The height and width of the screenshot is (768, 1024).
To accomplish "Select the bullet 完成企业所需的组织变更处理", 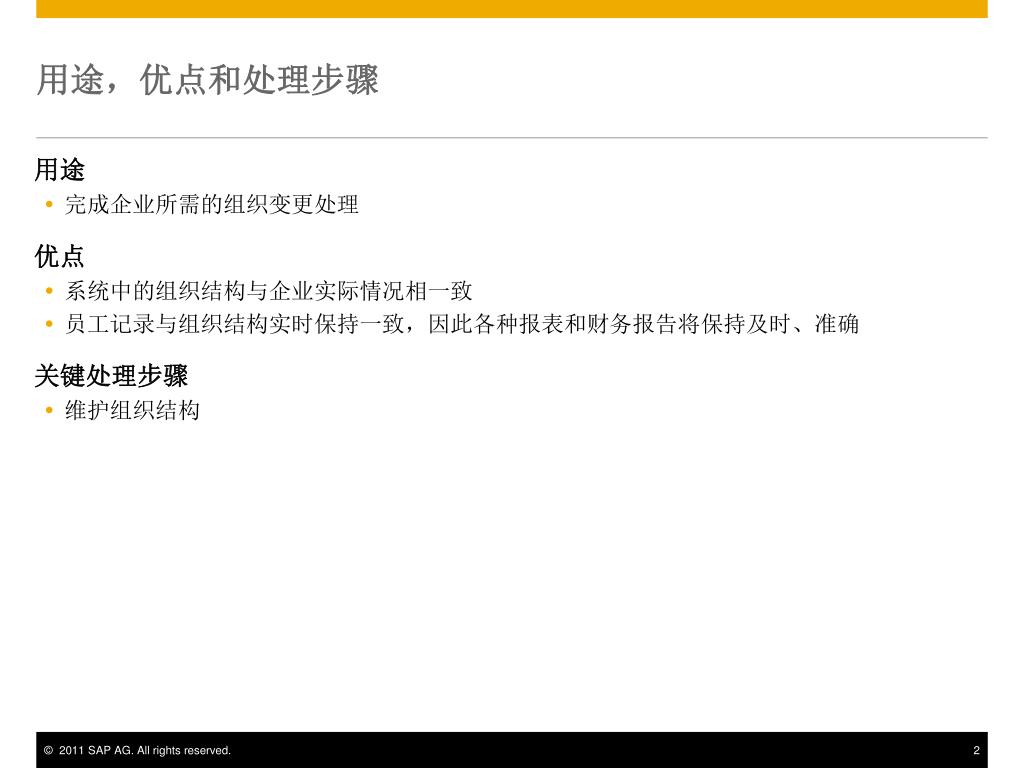I will (x=212, y=204).
